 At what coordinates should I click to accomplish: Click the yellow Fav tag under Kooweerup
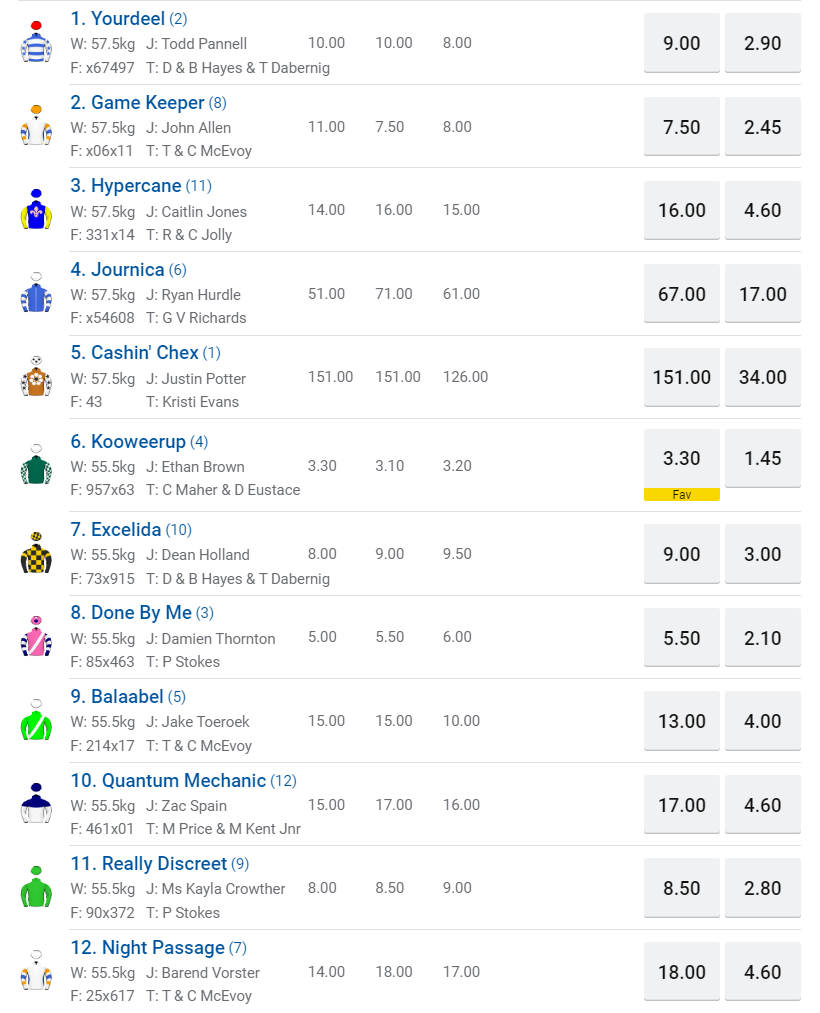tap(682, 494)
